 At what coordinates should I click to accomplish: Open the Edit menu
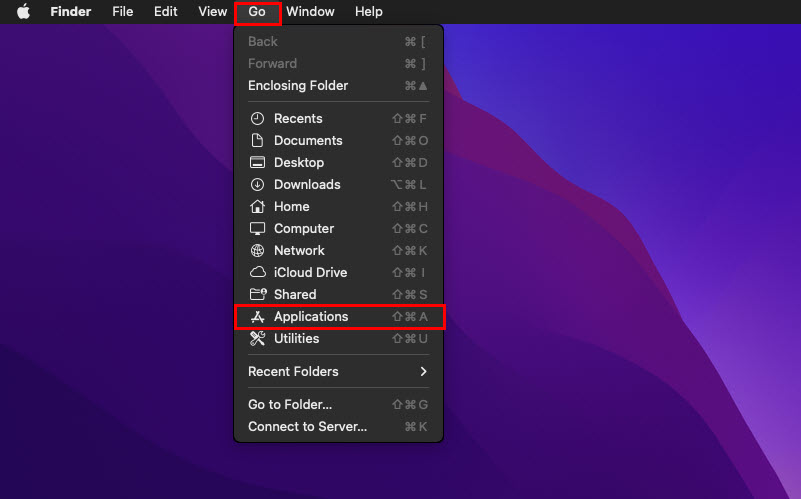point(166,11)
